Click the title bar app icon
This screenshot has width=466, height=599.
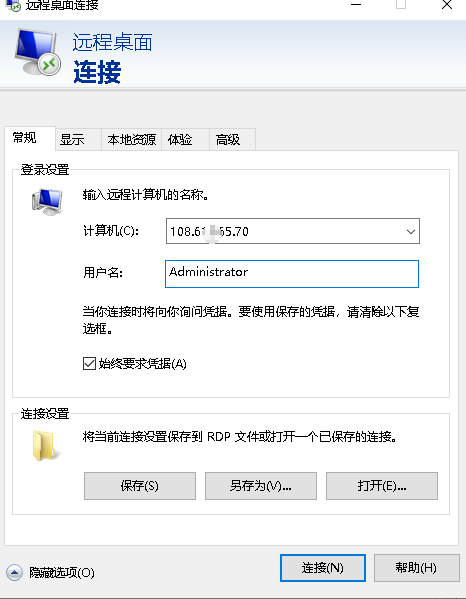(x=13, y=5)
